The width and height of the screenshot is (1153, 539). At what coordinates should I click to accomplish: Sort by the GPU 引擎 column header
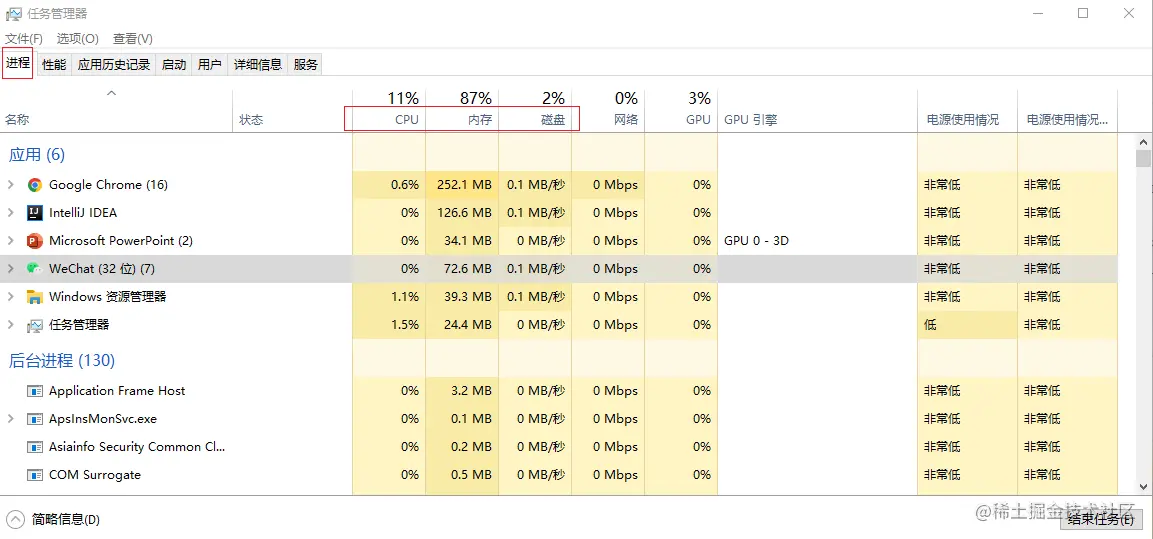817,110
